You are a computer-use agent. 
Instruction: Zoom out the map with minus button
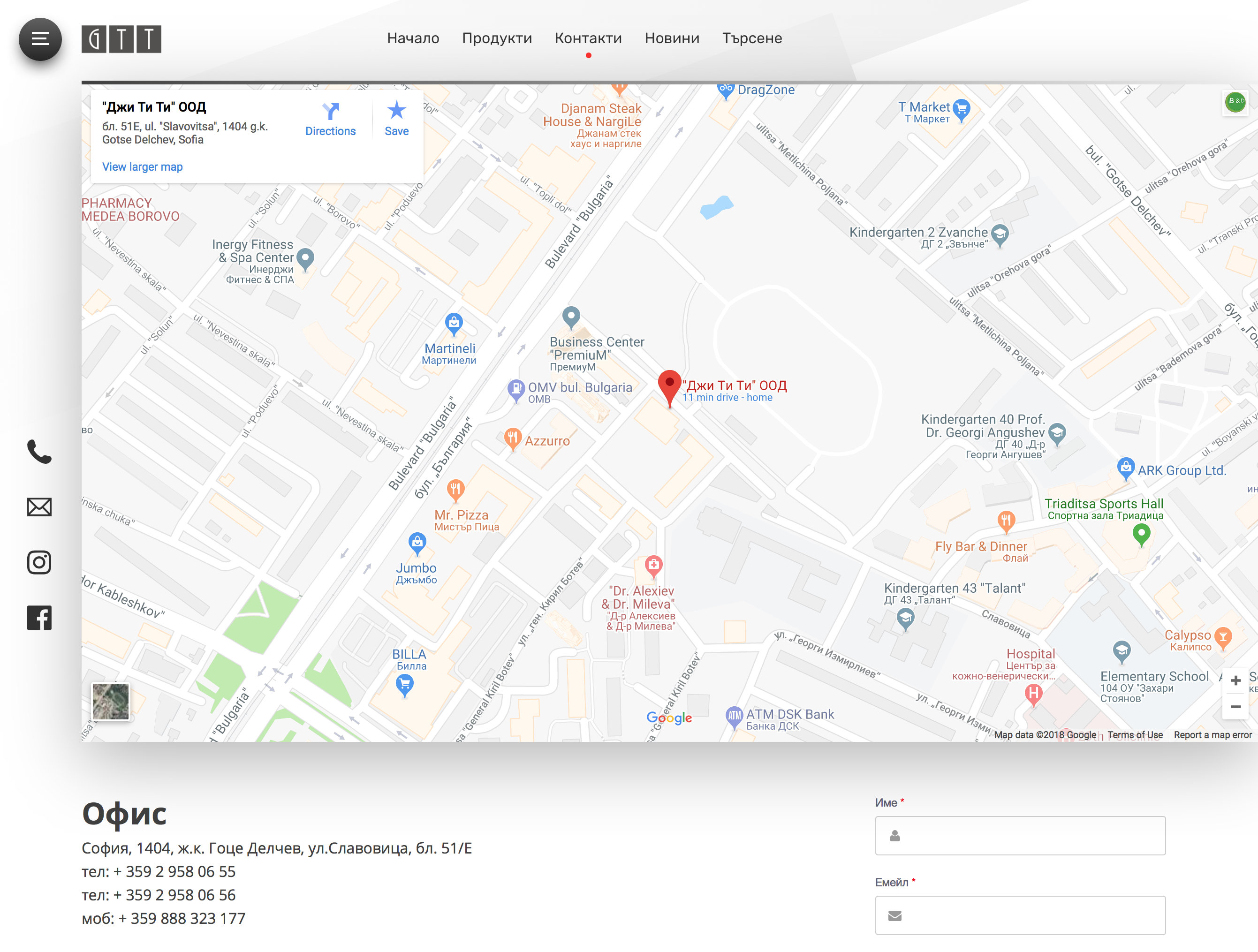pos(1235,706)
